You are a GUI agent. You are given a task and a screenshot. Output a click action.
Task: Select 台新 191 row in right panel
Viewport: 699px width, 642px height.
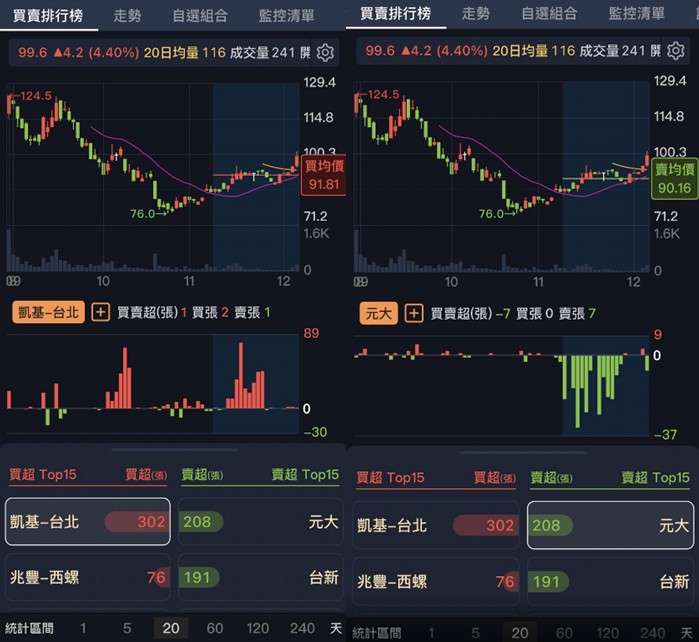610,581
